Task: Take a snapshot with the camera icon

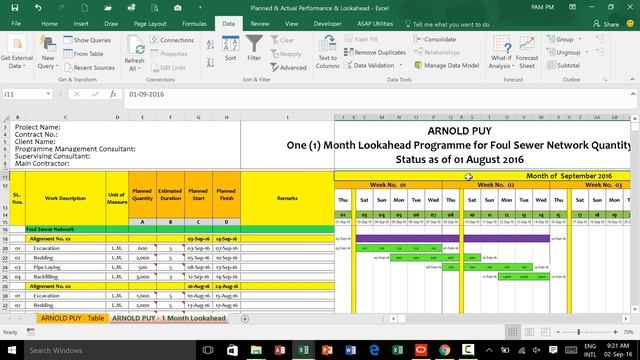Action: pos(178,8)
